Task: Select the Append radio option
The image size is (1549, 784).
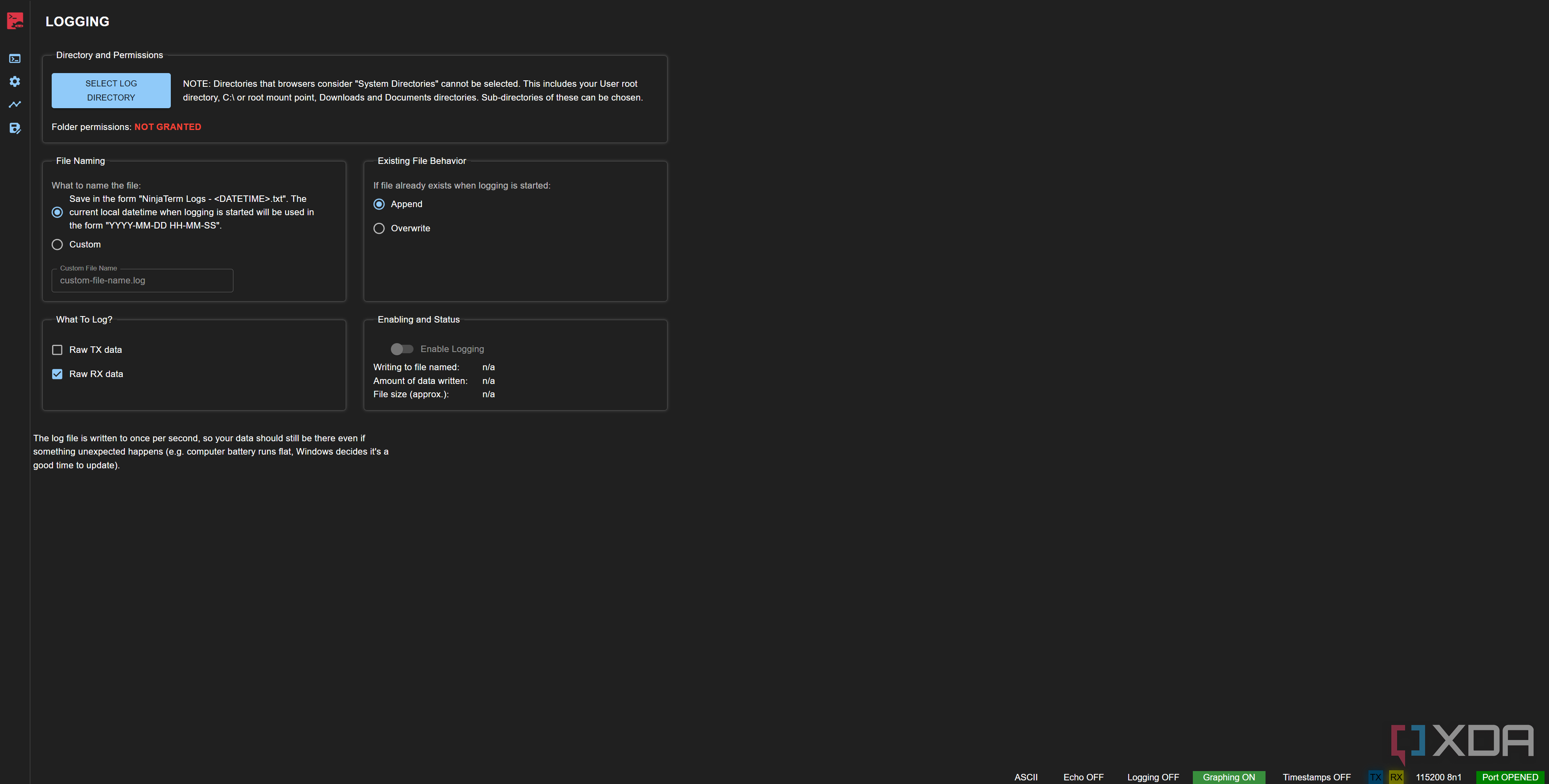Action: tap(379, 204)
